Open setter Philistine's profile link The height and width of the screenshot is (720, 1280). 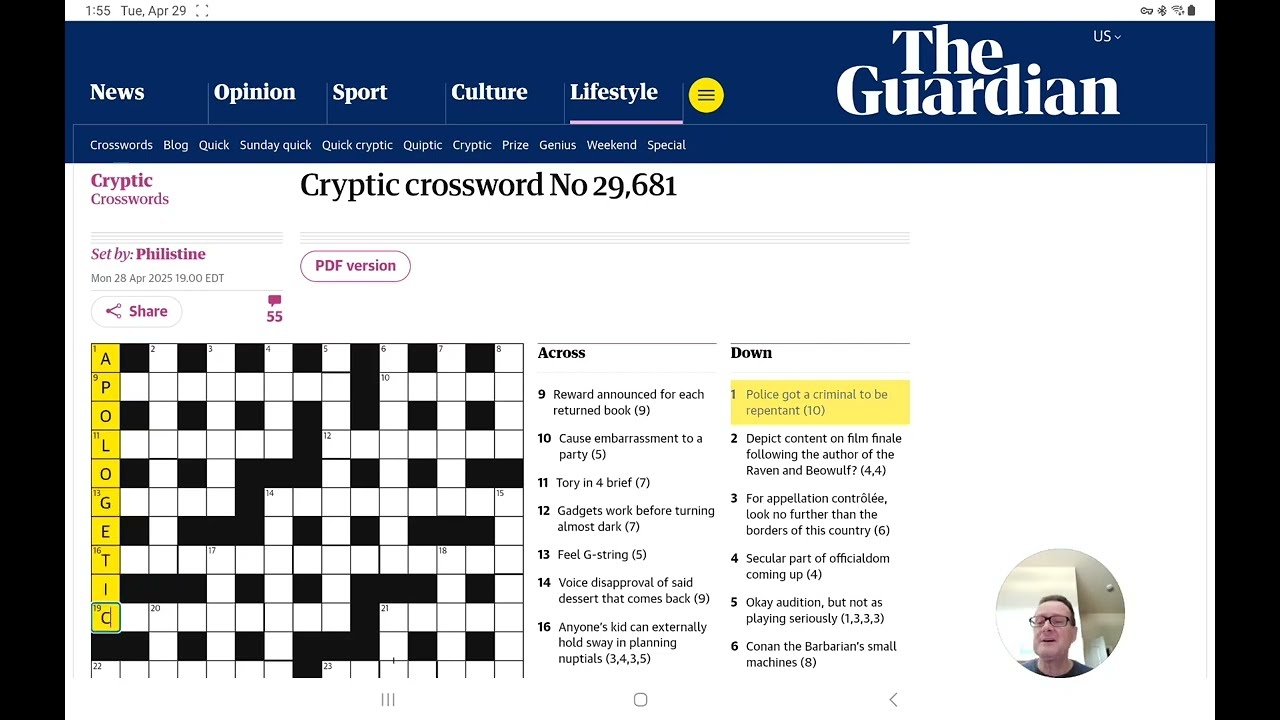pos(171,253)
